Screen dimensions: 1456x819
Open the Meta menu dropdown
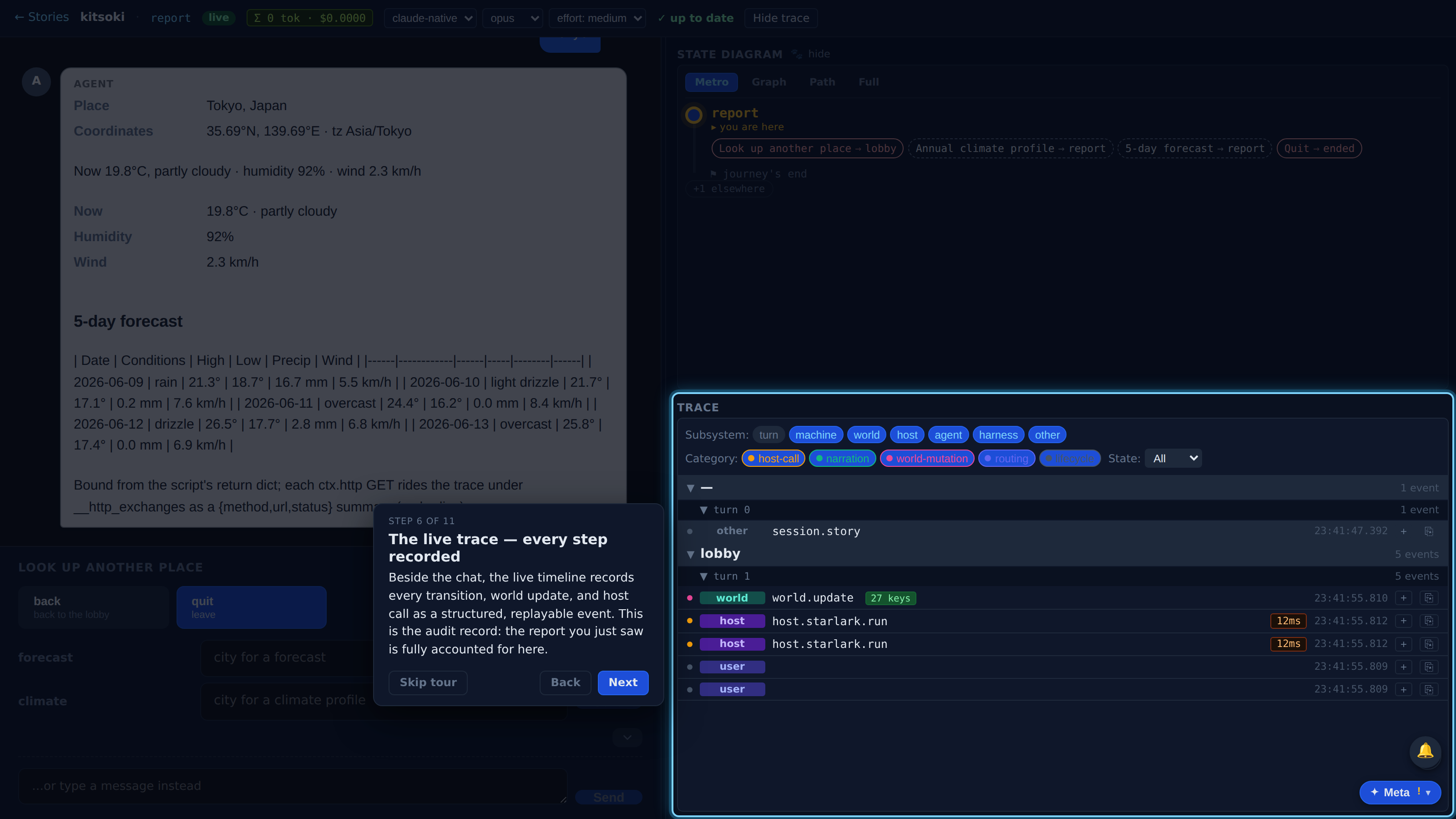[1400, 793]
